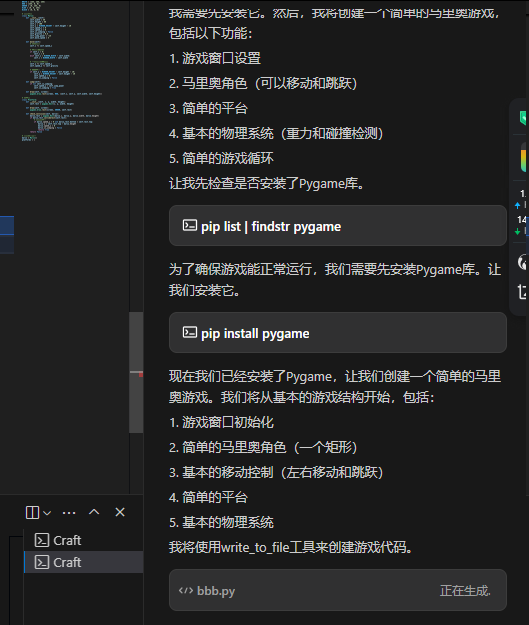Click the text 3. 基本的移动控制（左右移动和跳跃）
The image size is (529, 625).
276,472
